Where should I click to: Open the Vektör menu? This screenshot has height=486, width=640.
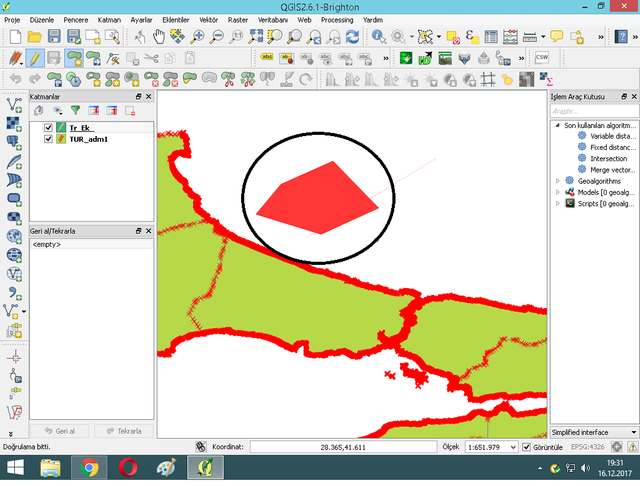[208, 20]
